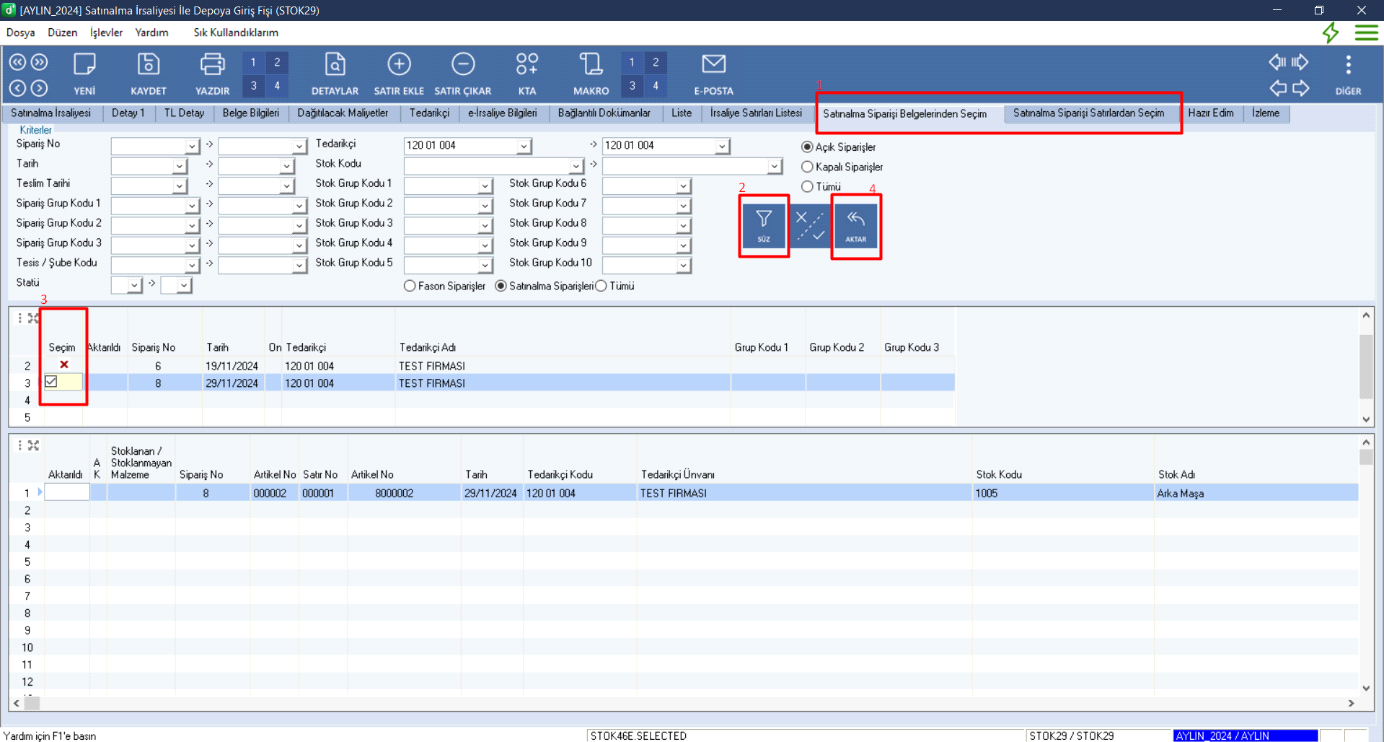The width and height of the screenshot is (1384, 742).
Task: Click the striped left arrow icon
Action: pyautogui.click(x=1277, y=63)
